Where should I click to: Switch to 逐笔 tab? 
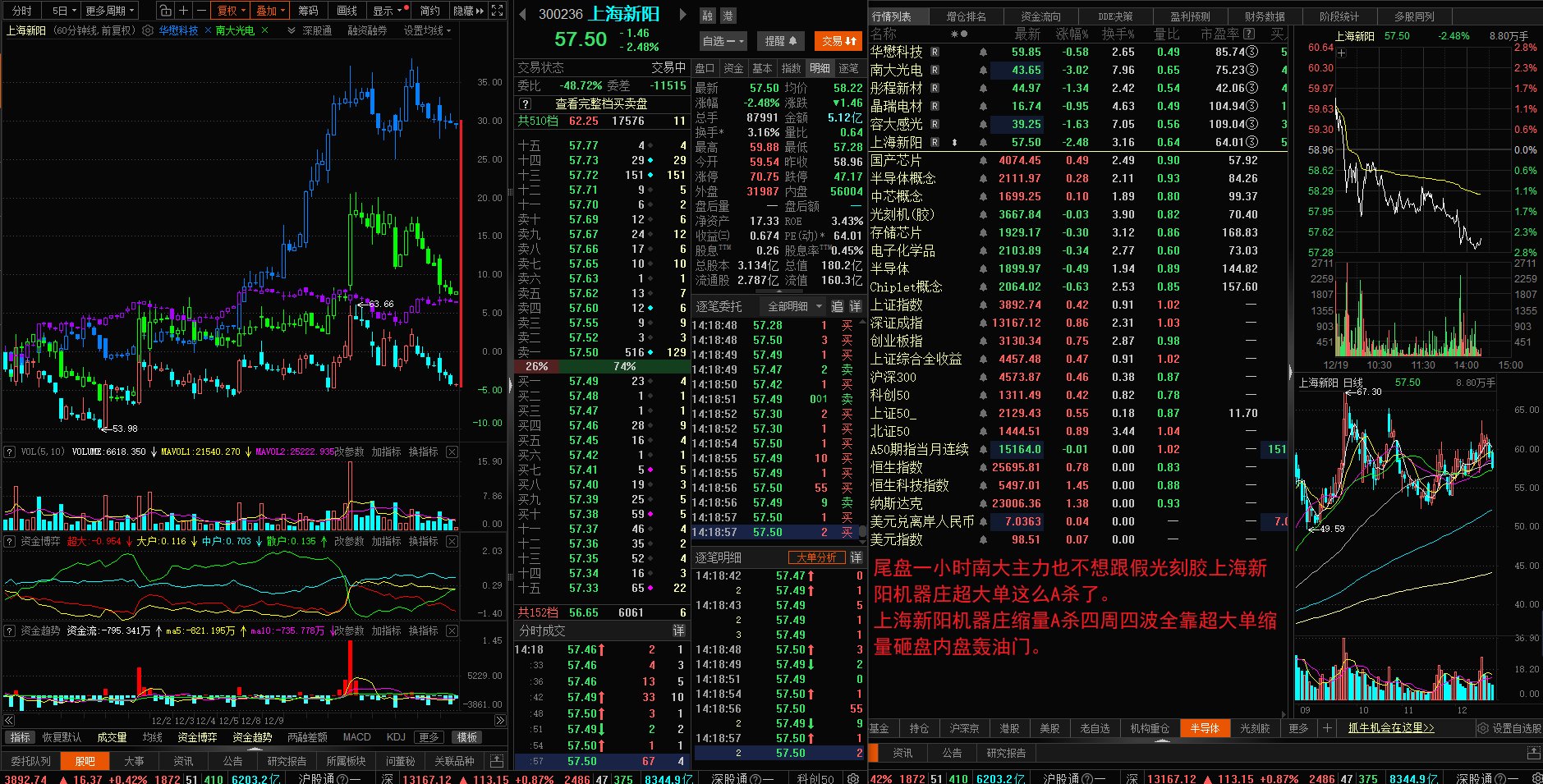(x=848, y=68)
